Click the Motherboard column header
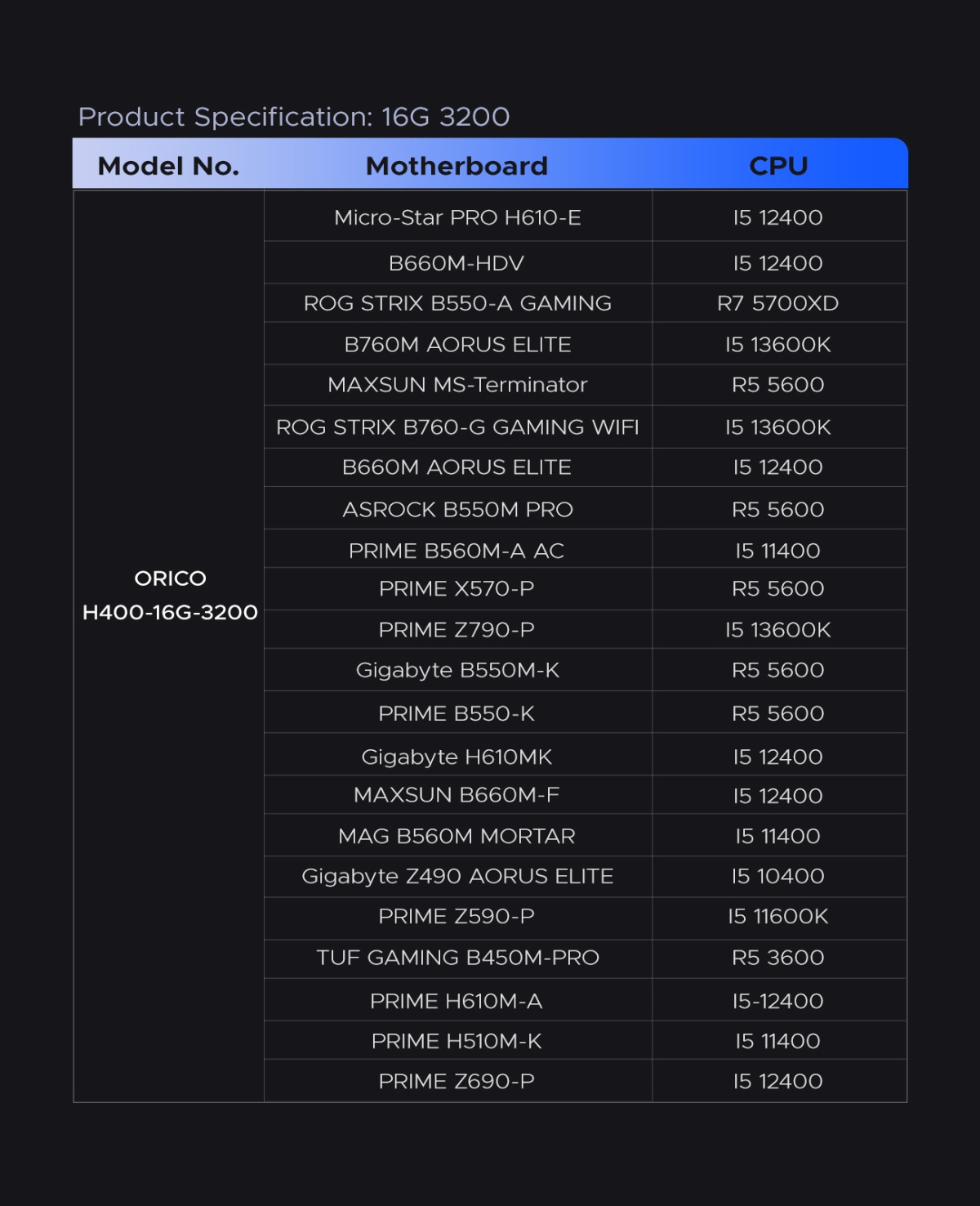This screenshot has height=1206, width=980. [457, 166]
